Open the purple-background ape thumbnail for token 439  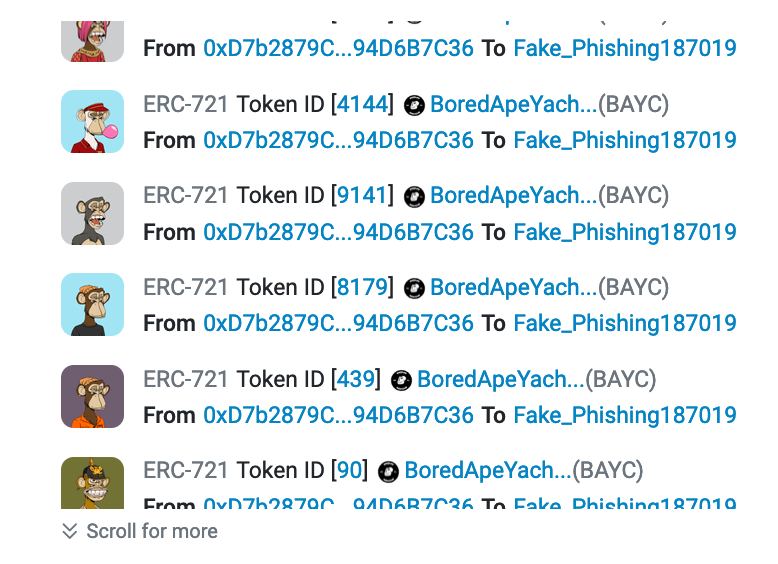tap(92, 396)
